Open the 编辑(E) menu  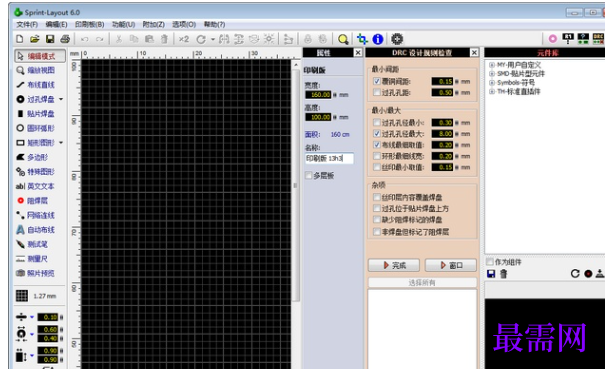click(56, 24)
